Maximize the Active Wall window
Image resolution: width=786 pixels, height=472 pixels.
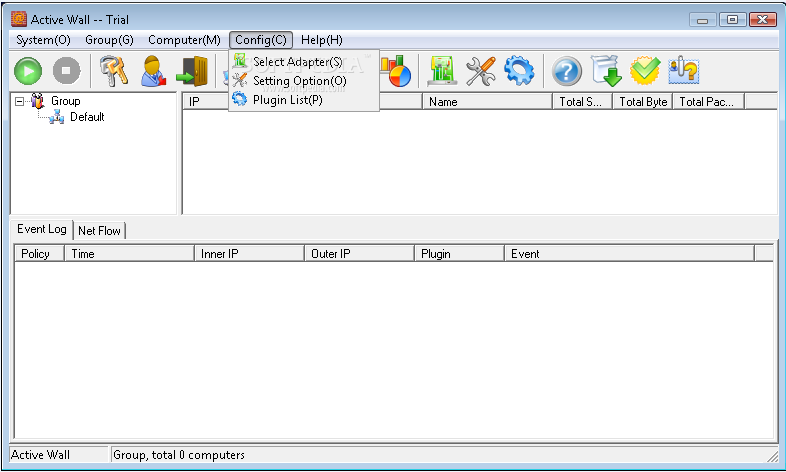click(732, 20)
